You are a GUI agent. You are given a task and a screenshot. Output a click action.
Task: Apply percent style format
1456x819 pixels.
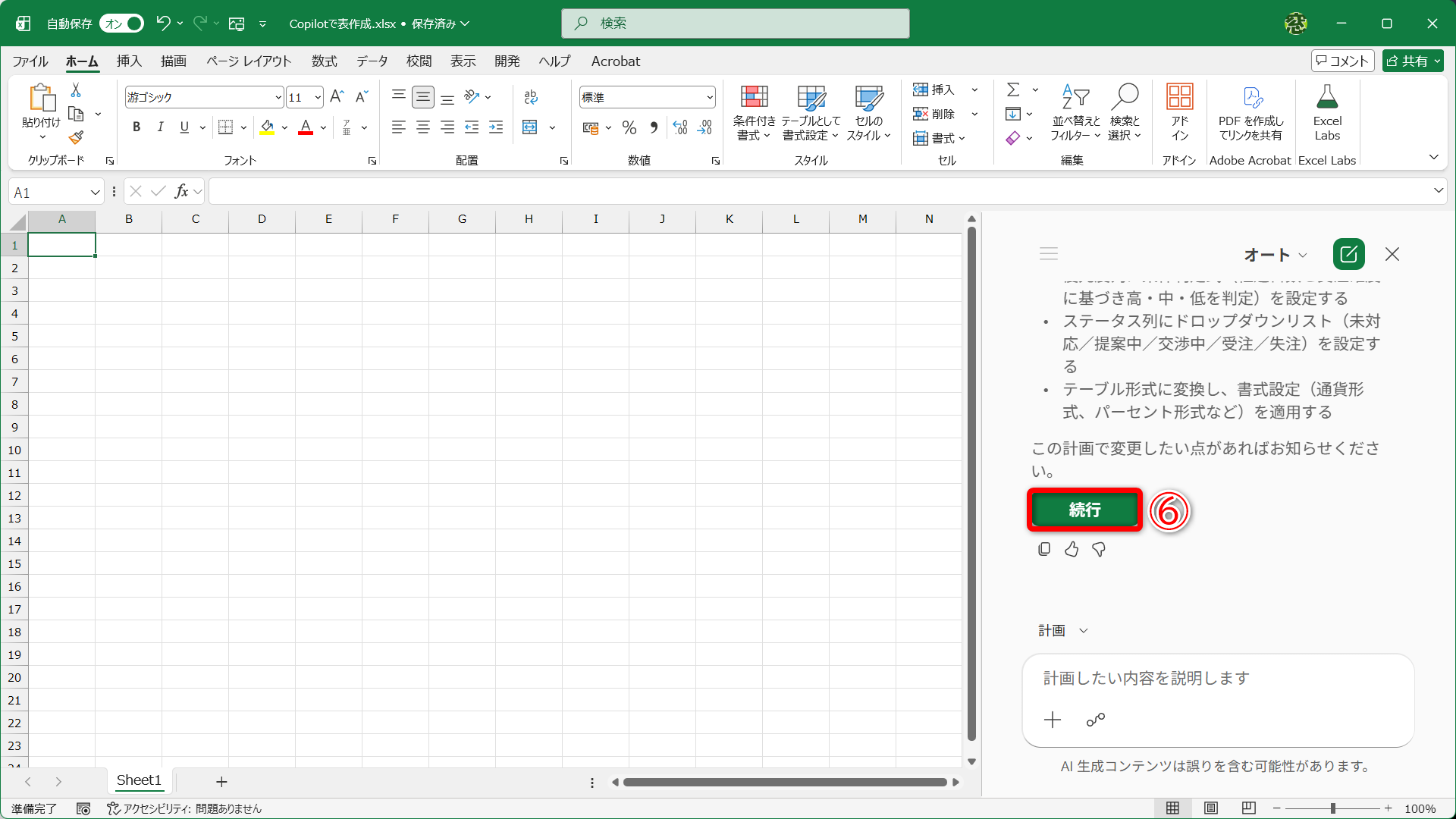(x=629, y=127)
